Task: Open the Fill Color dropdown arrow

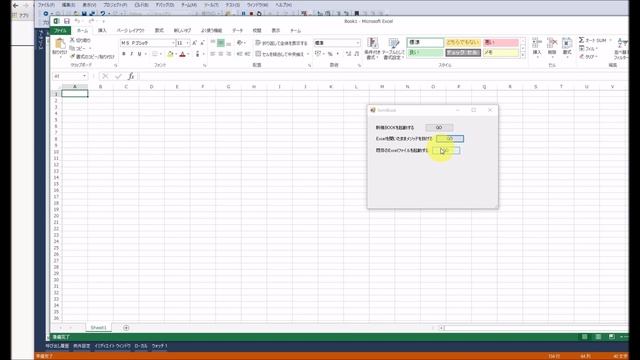Action: (x=176, y=54)
